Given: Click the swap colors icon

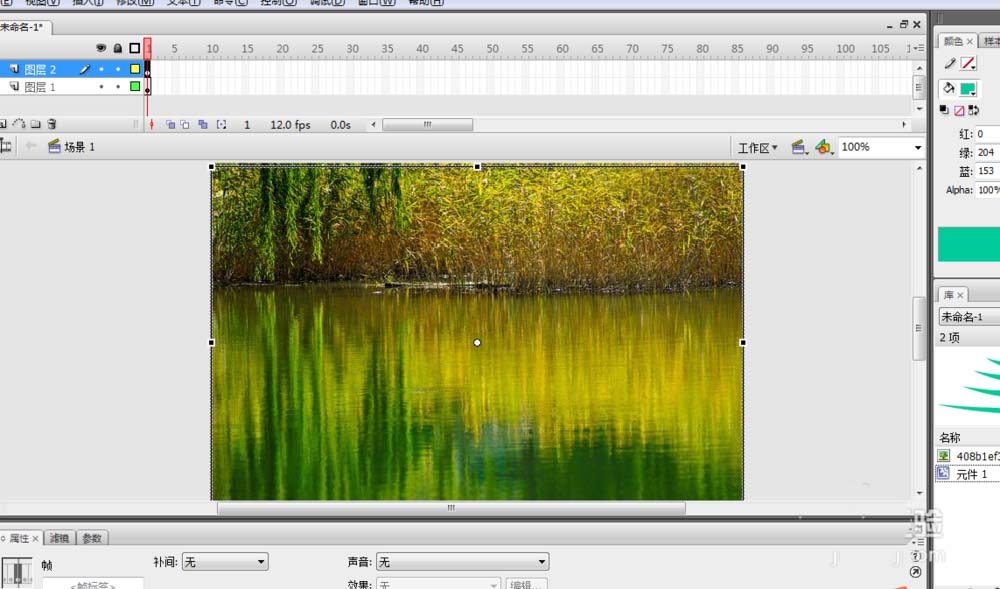Looking at the screenshot, I should [x=974, y=110].
